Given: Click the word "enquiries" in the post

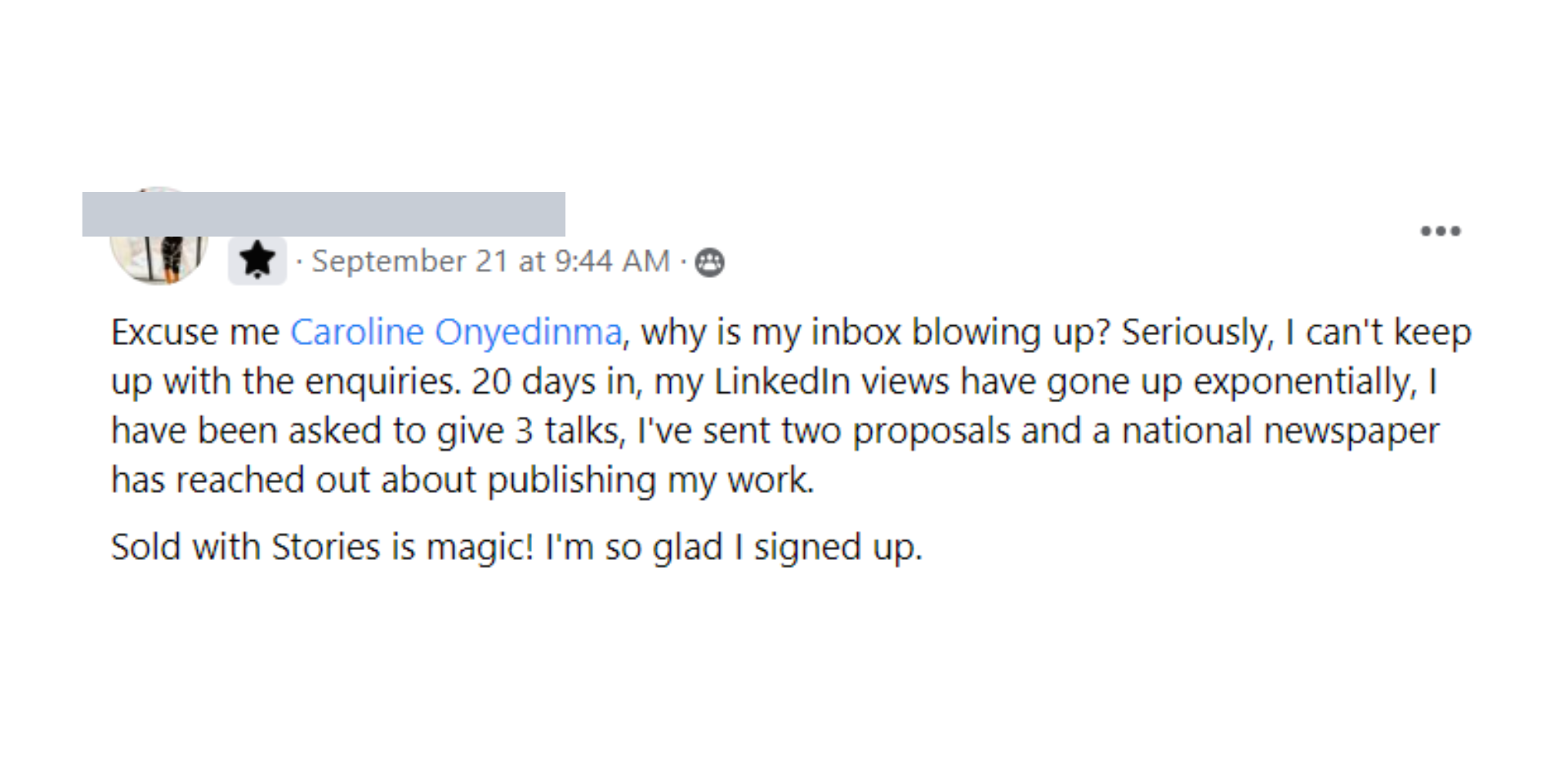Looking at the screenshot, I should [x=382, y=382].
